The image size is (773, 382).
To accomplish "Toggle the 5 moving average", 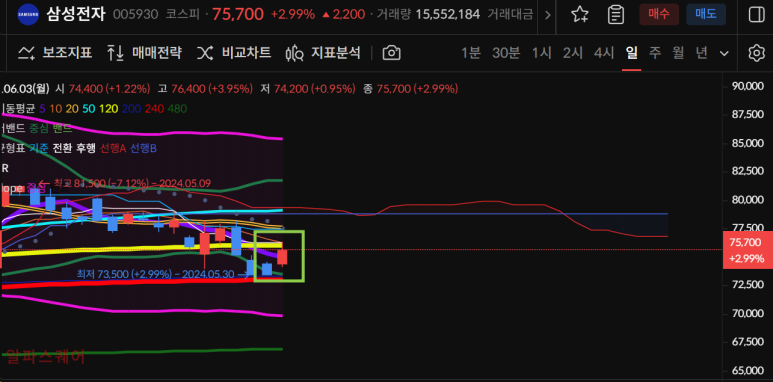I will coord(42,108).
